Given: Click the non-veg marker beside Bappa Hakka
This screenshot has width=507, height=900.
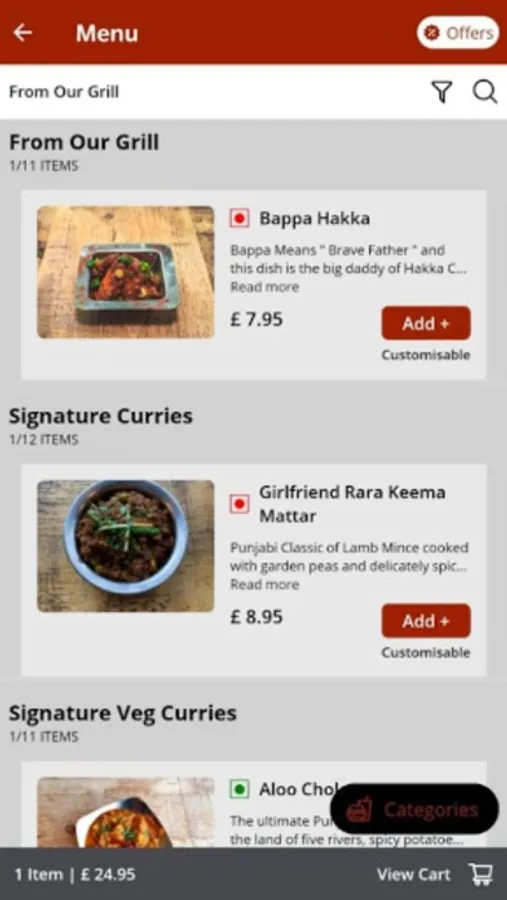Looking at the screenshot, I should tap(239, 218).
